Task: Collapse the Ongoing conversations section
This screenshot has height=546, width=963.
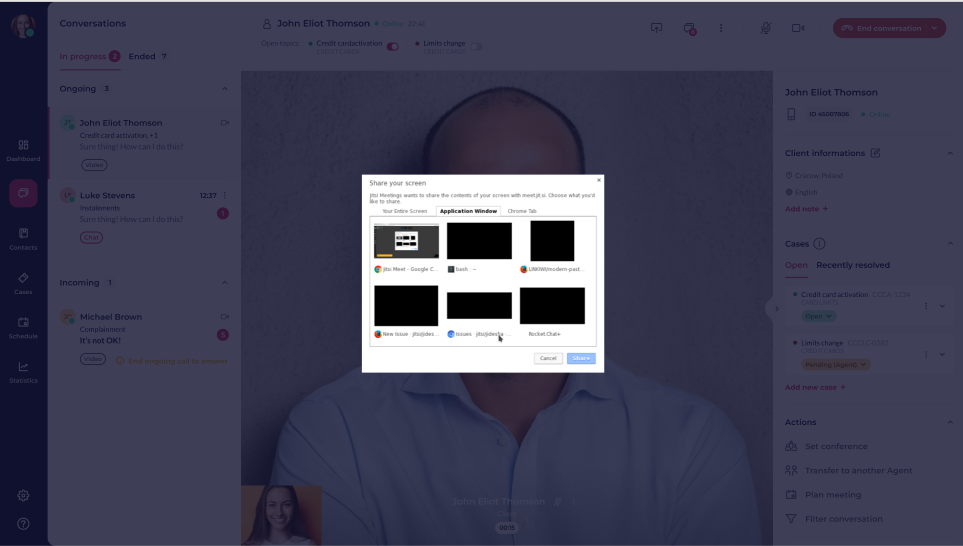Action: click(x=225, y=89)
